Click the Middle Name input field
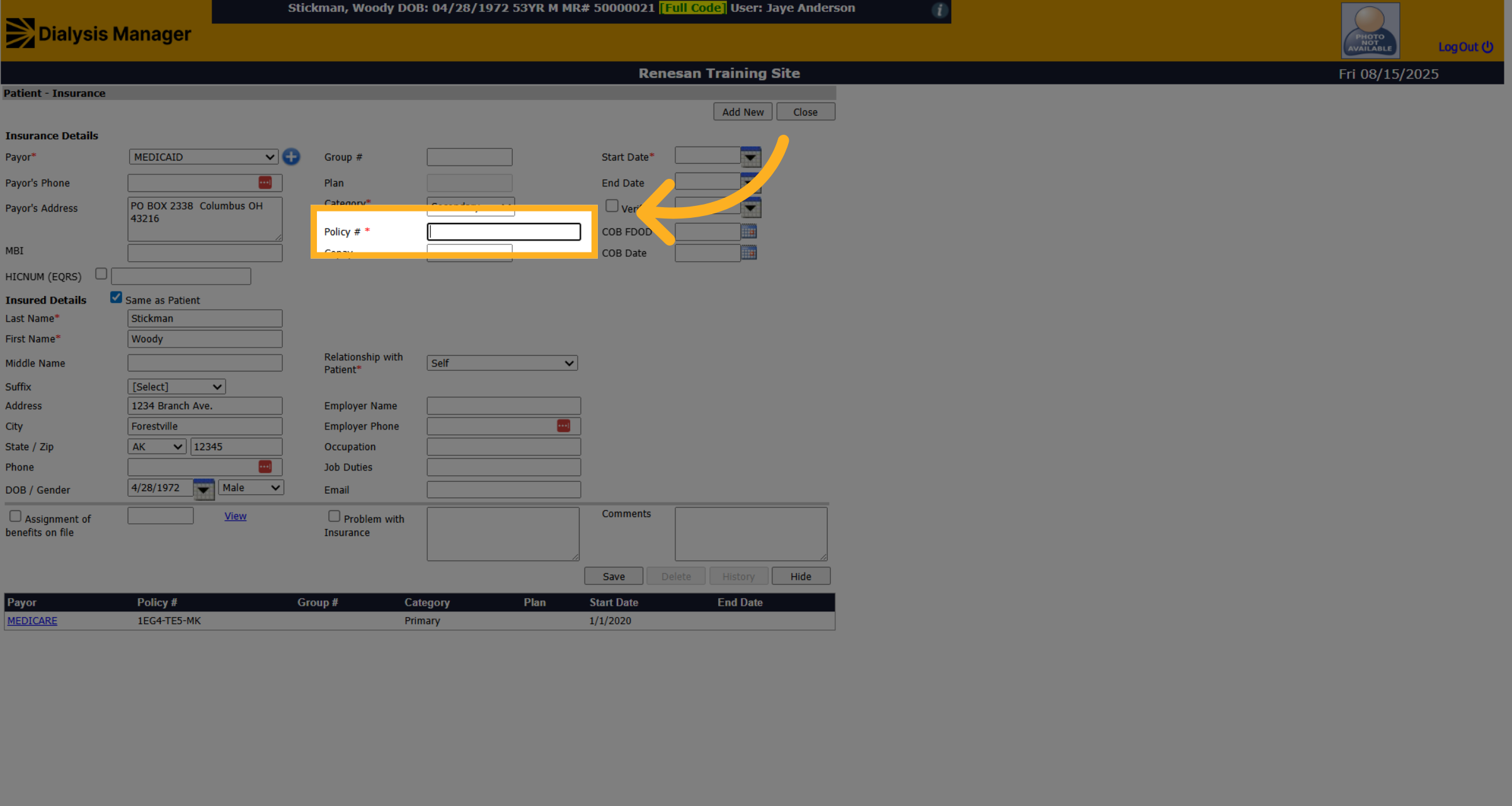1512x806 pixels. point(205,363)
